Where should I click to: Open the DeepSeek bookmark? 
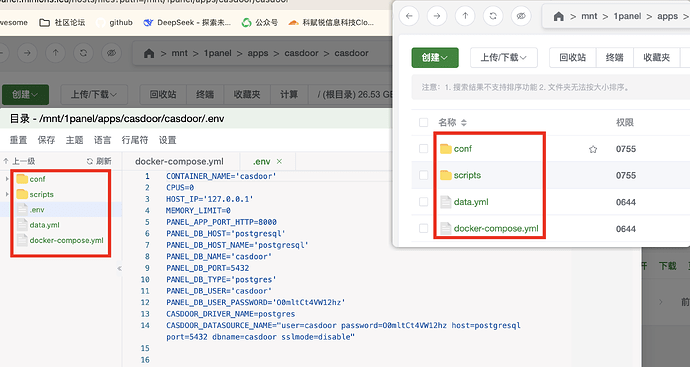(x=187, y=22)
